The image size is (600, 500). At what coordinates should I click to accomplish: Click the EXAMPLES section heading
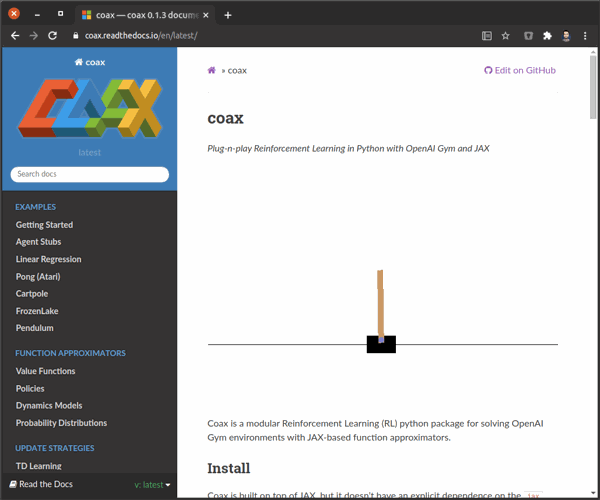click(x=36, y=207)
